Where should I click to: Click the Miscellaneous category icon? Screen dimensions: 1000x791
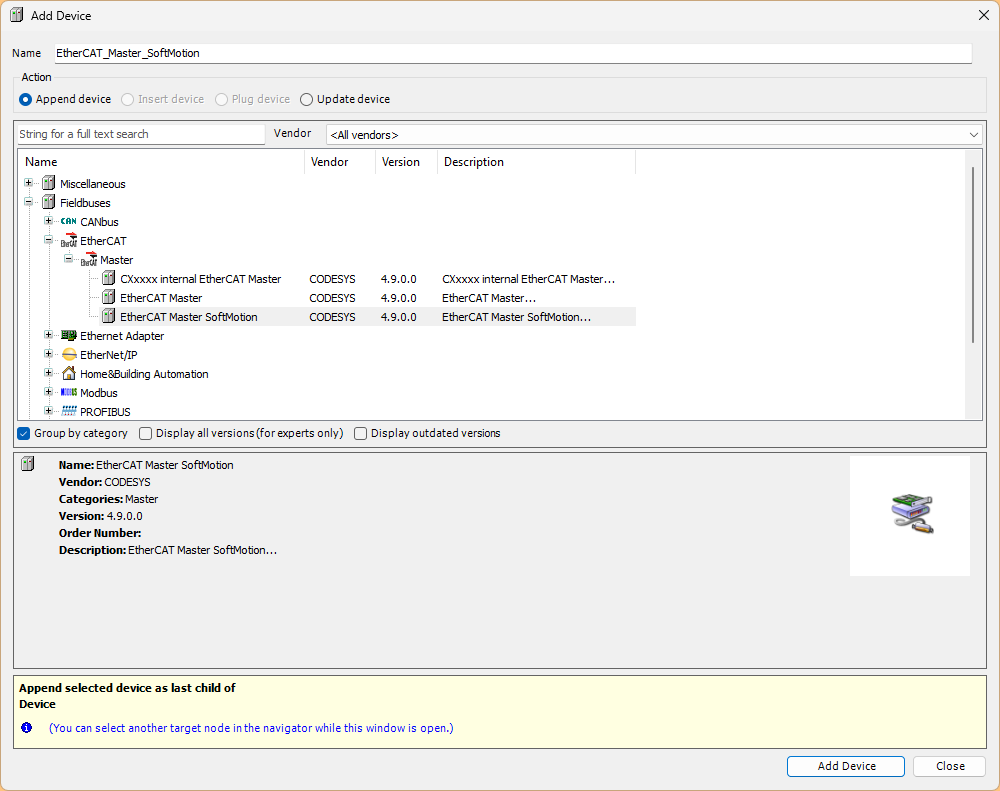pos(48,184)
